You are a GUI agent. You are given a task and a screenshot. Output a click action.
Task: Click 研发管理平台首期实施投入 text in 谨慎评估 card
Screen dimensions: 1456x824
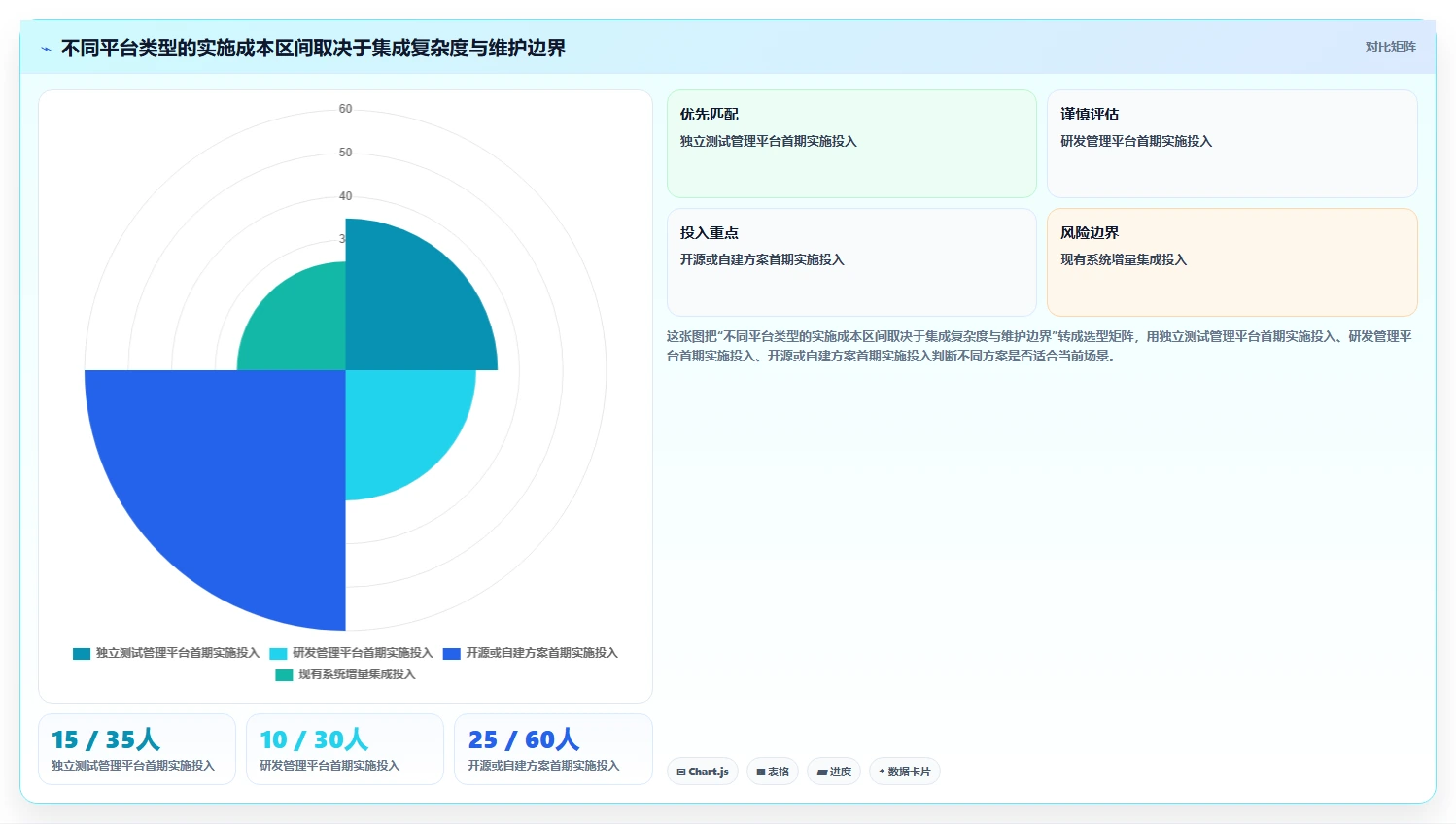coord(1136,142)
